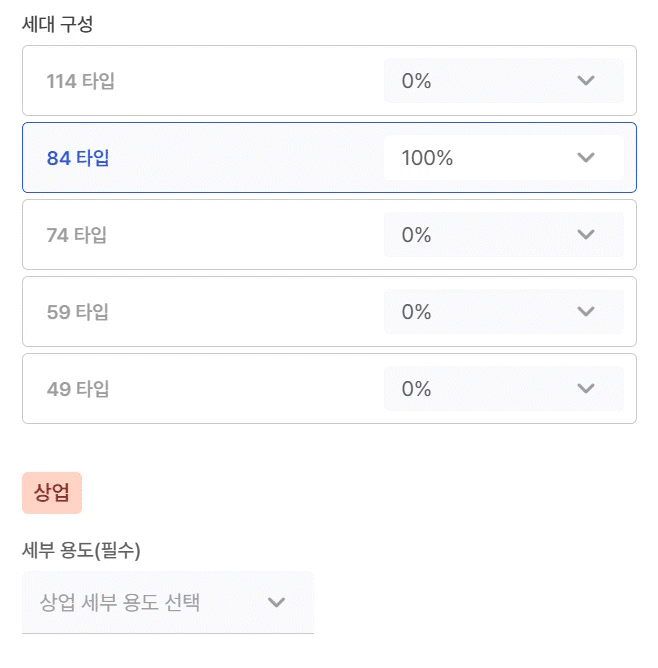Click the chevron icon in the 49 타입 row
Image resolution: width=658 pixels, height=668 pixels.
586,389
